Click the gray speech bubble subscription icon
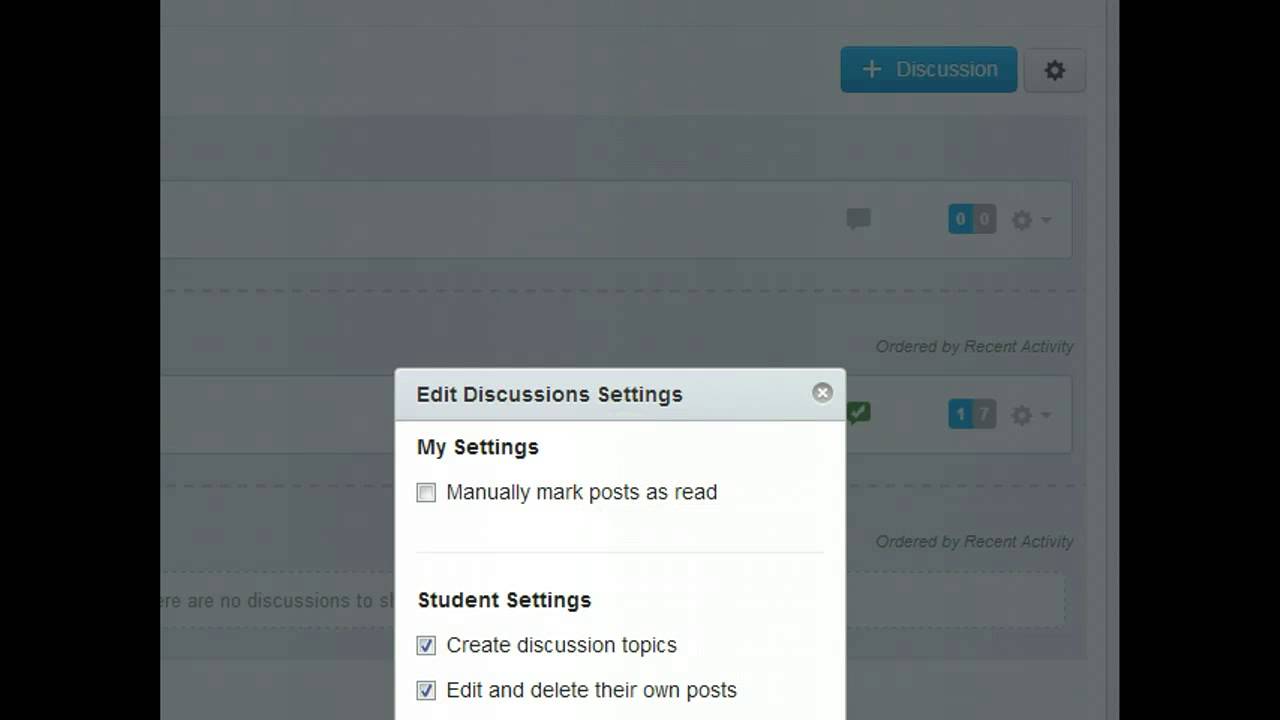Viewport: 1280px width, 720px height. tap(858, 219)
